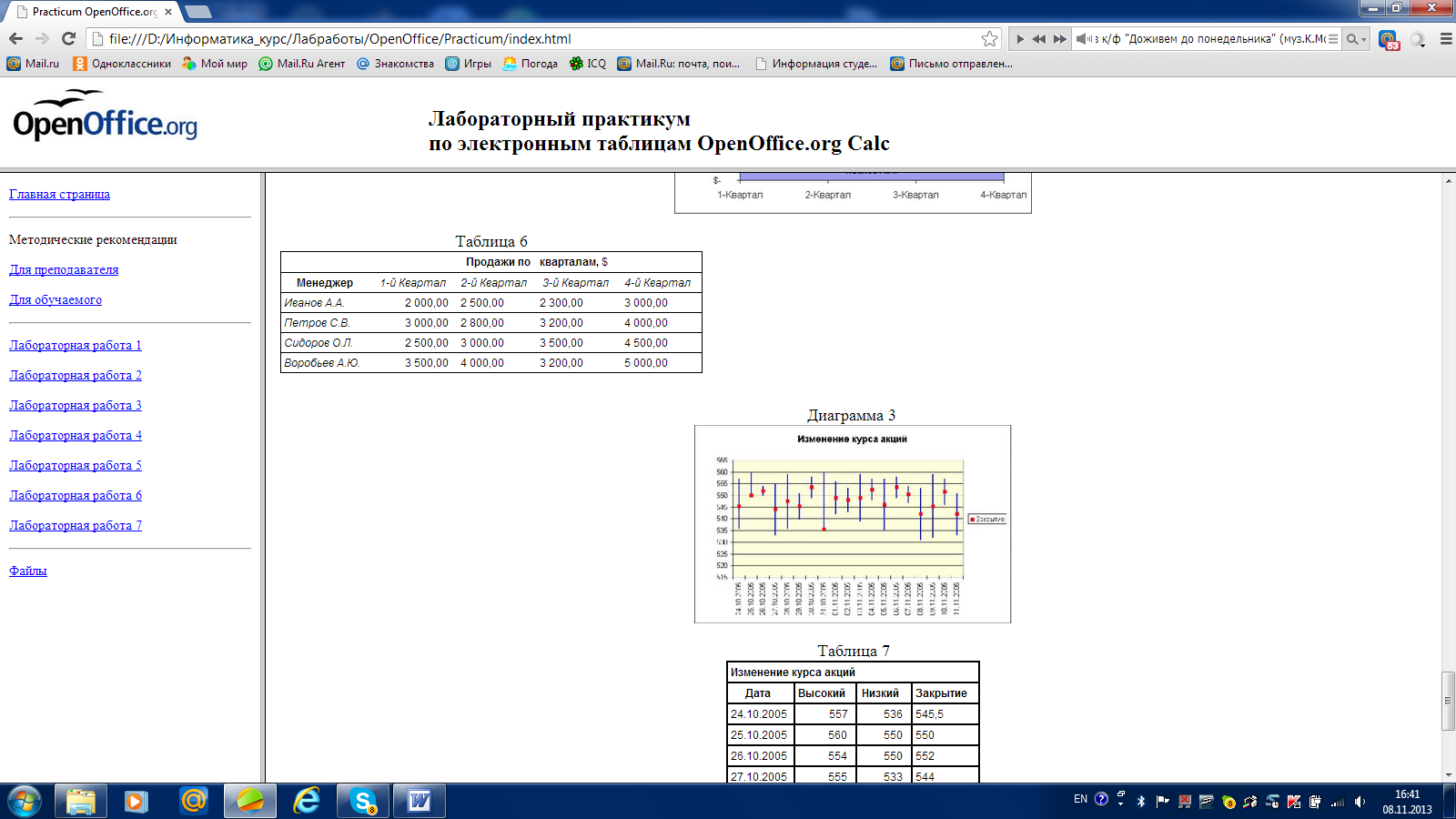Click the browser forward arrow
The height and width of the screenshot is (819, 1456).
(x=42, y=38)
